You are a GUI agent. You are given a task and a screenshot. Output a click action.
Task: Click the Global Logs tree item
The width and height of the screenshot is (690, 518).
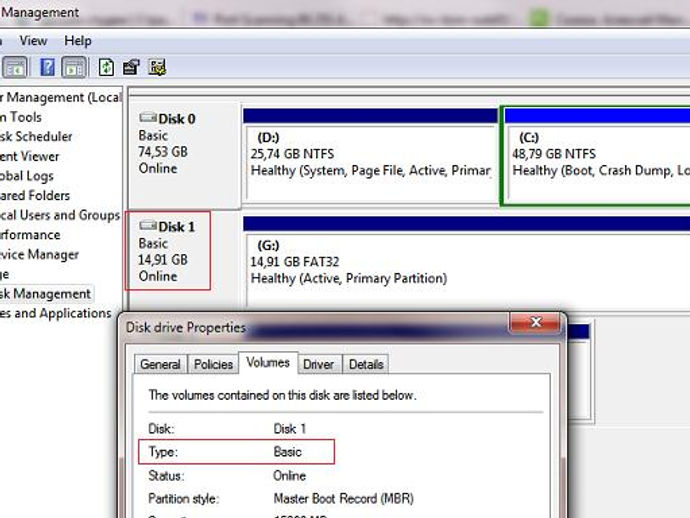coord(27,176)
